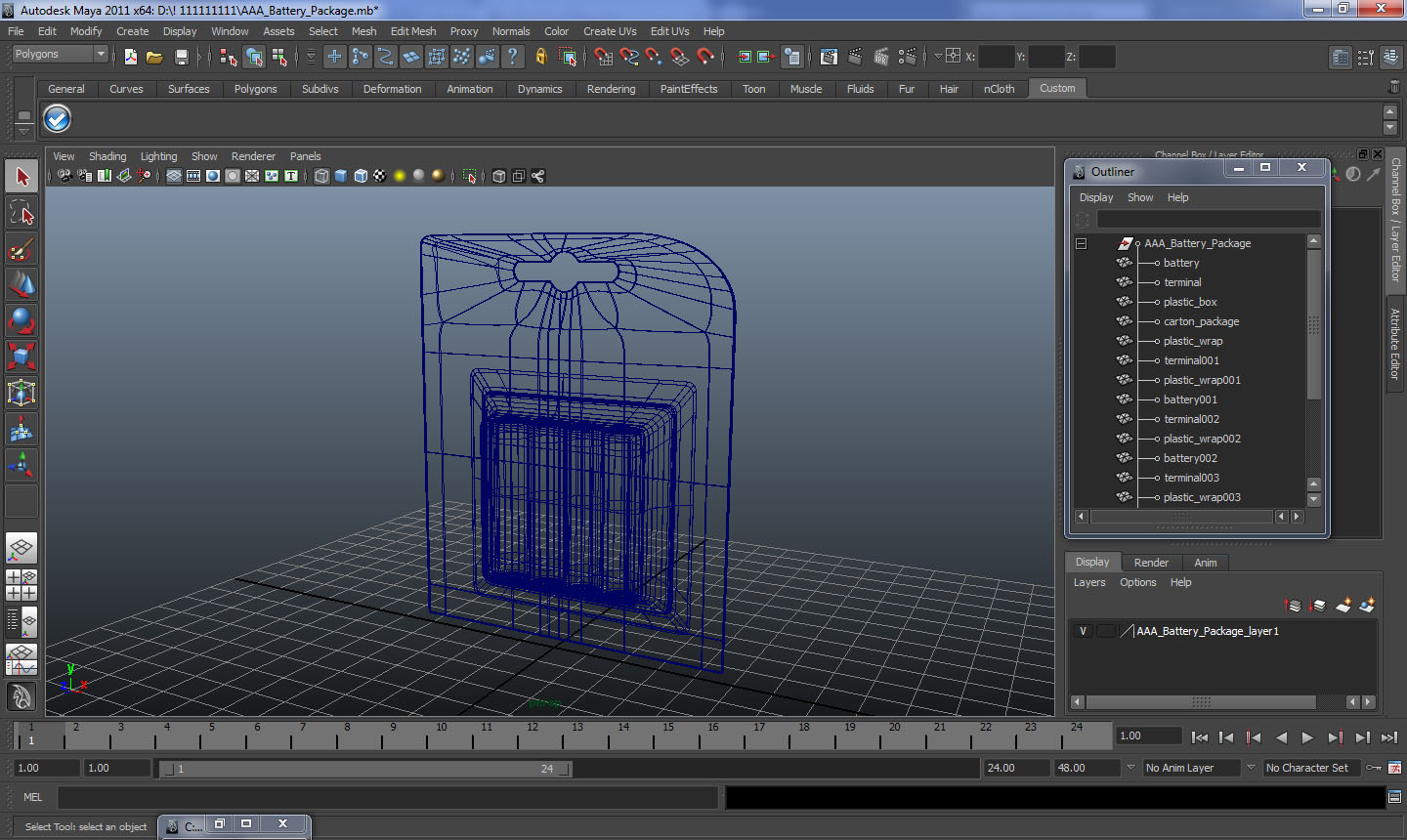Screen dimensions: 1407x840
Task: Open the help question mark icon
Action: click(x=512, y=57)
